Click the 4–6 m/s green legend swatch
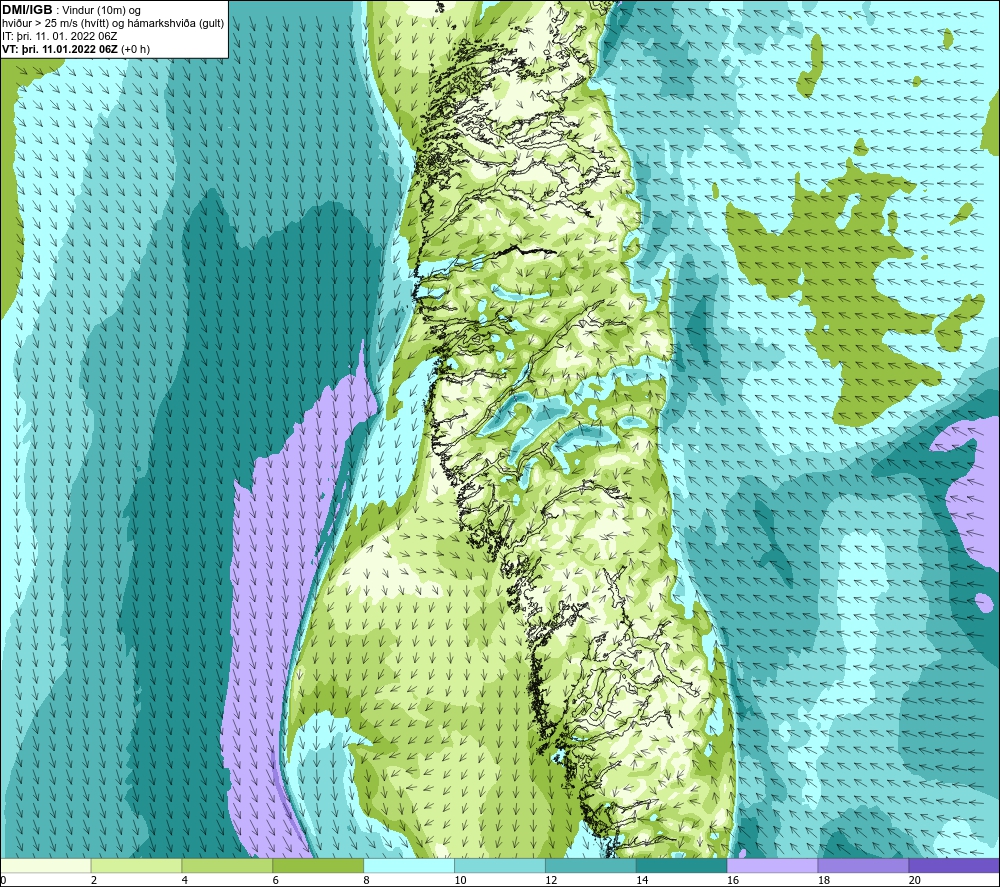The width and height of the screenshot is (1000, 887). coord(227,866)
